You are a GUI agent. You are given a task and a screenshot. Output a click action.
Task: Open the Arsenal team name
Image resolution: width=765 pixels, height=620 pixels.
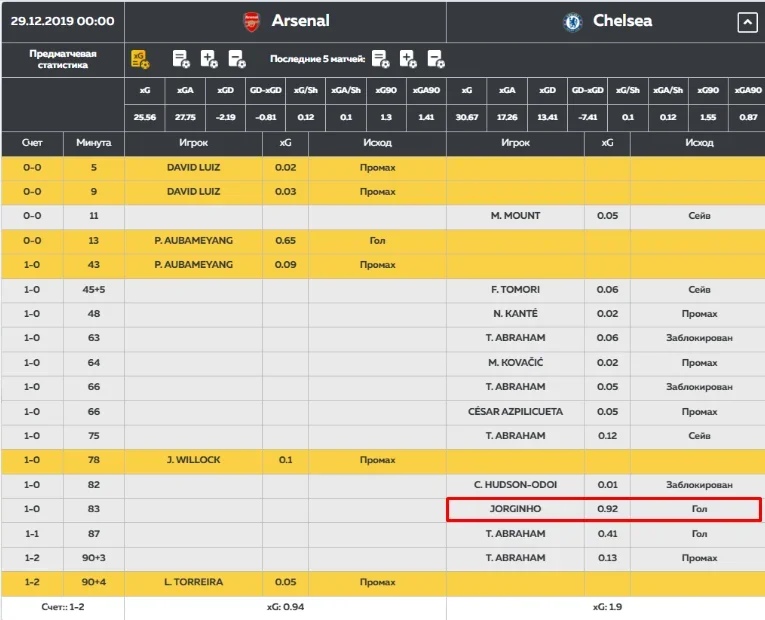(x=300, y=21)
